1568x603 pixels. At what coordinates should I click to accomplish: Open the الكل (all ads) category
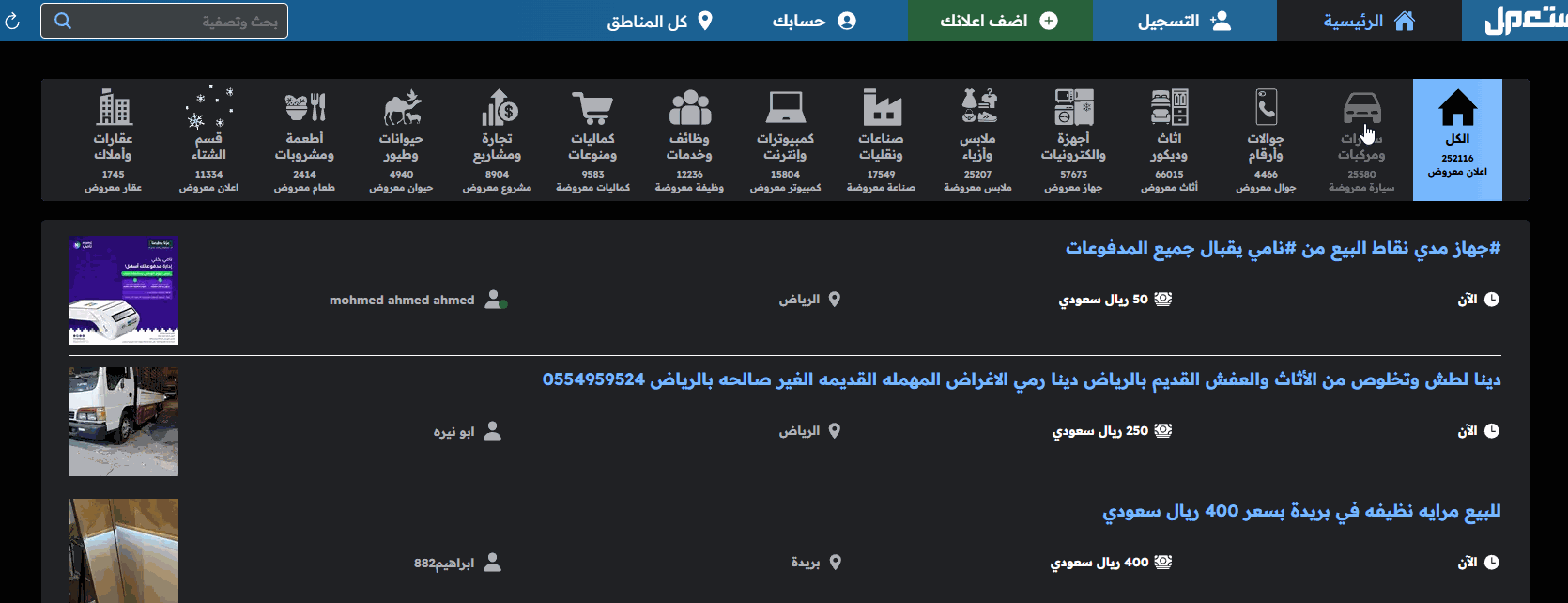click(x=1457, y=140)
